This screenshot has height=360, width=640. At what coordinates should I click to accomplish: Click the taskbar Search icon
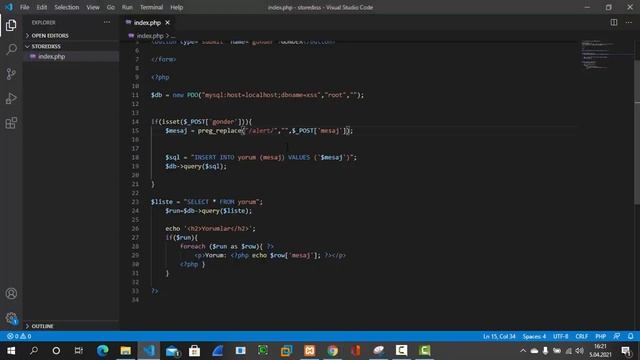point(34,351)
